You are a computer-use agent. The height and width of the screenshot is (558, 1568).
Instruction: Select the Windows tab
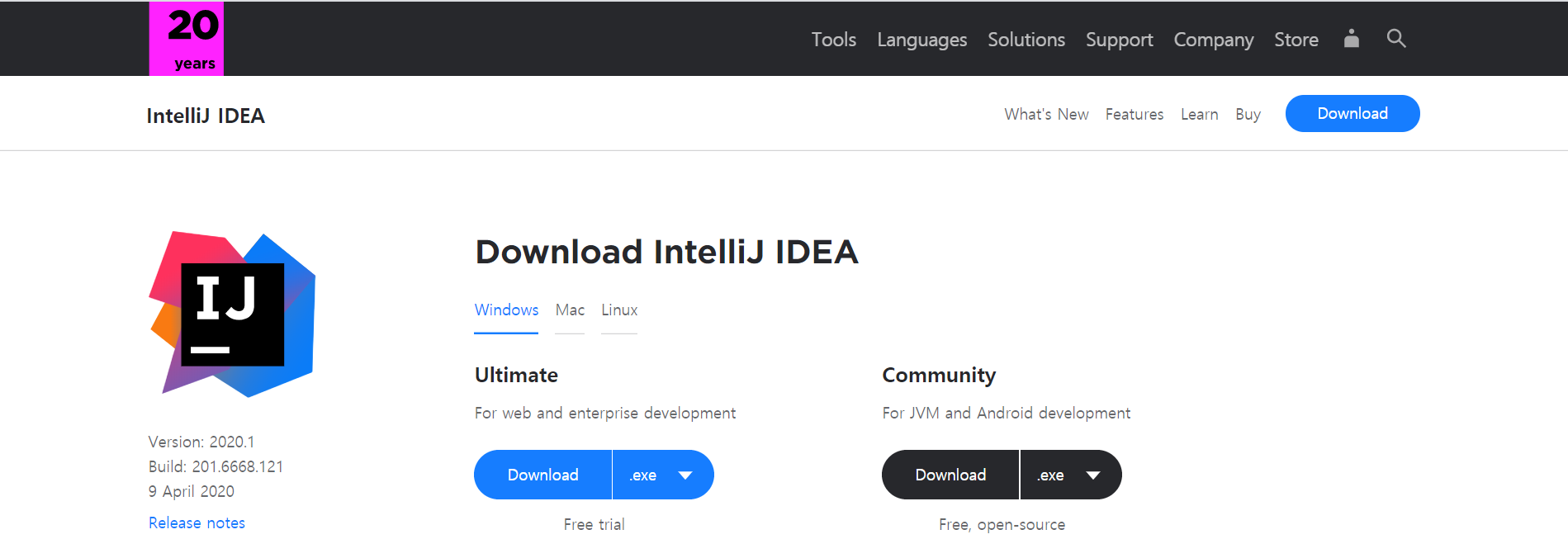[506, 310]
